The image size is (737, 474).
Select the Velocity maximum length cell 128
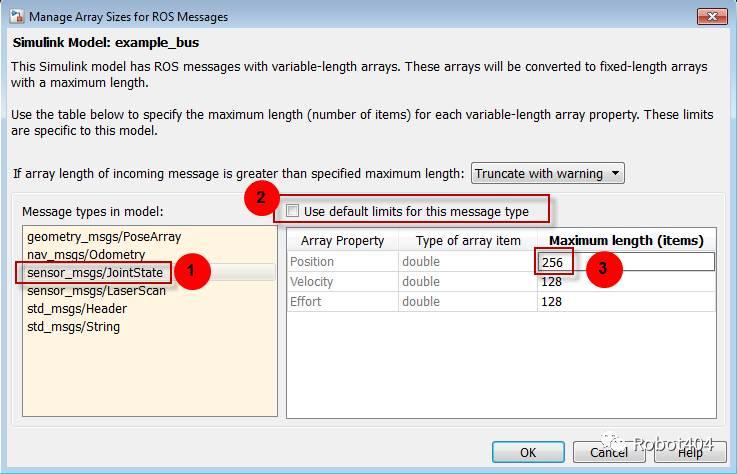pos(627,282)
